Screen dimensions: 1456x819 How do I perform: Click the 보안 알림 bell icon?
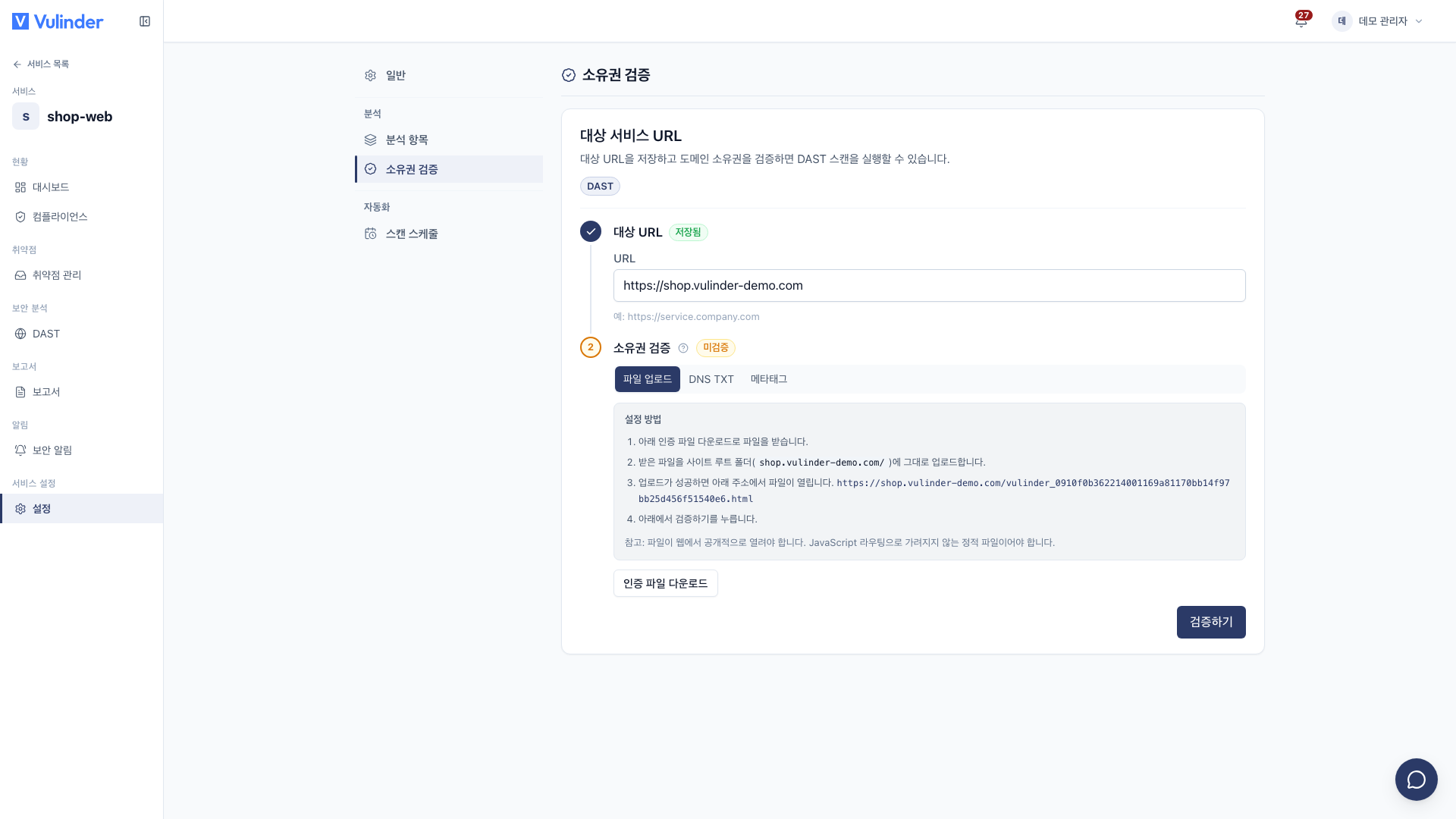coord(20,450)
